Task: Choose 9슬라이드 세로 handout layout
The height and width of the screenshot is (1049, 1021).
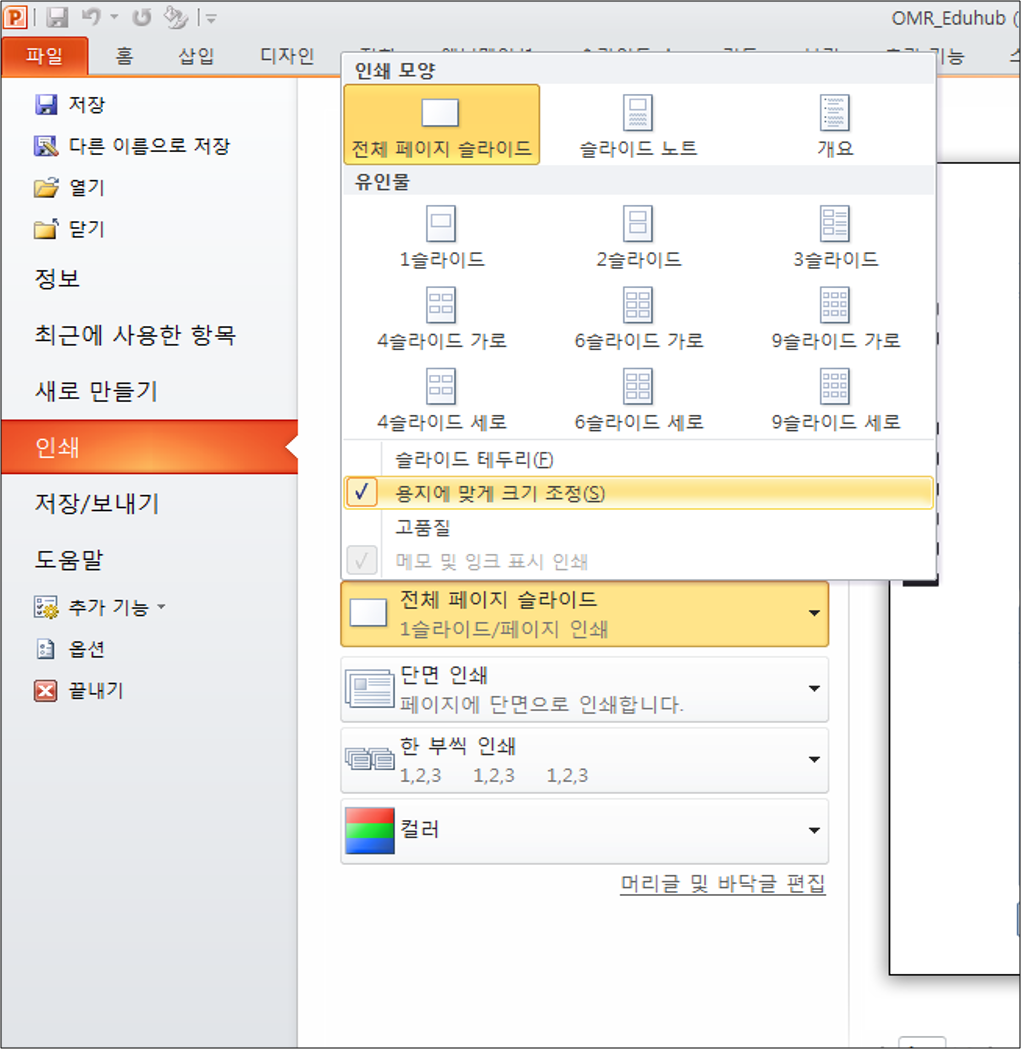Action: (835, 400)
